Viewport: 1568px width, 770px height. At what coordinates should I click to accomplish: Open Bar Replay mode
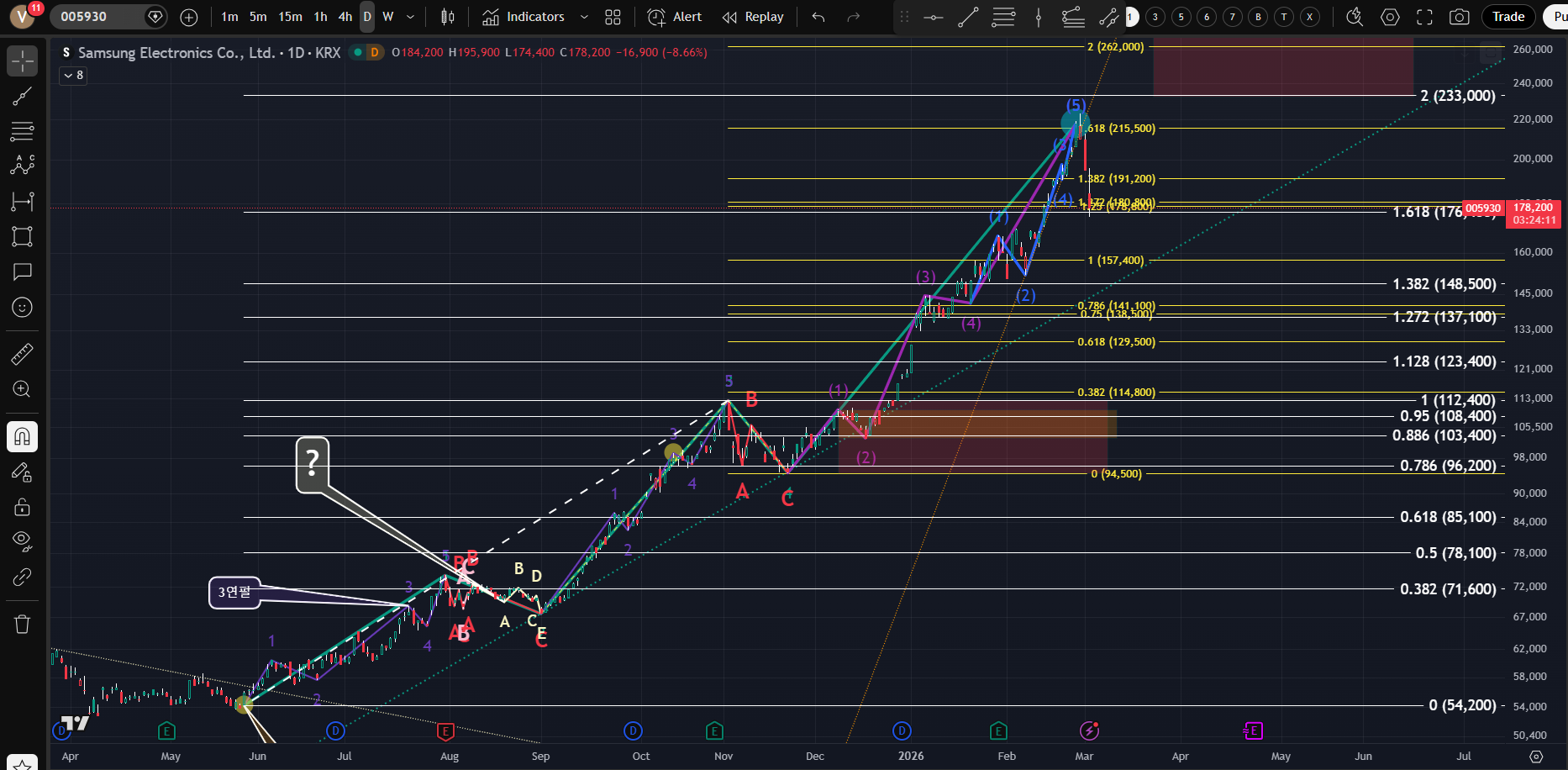753,17
